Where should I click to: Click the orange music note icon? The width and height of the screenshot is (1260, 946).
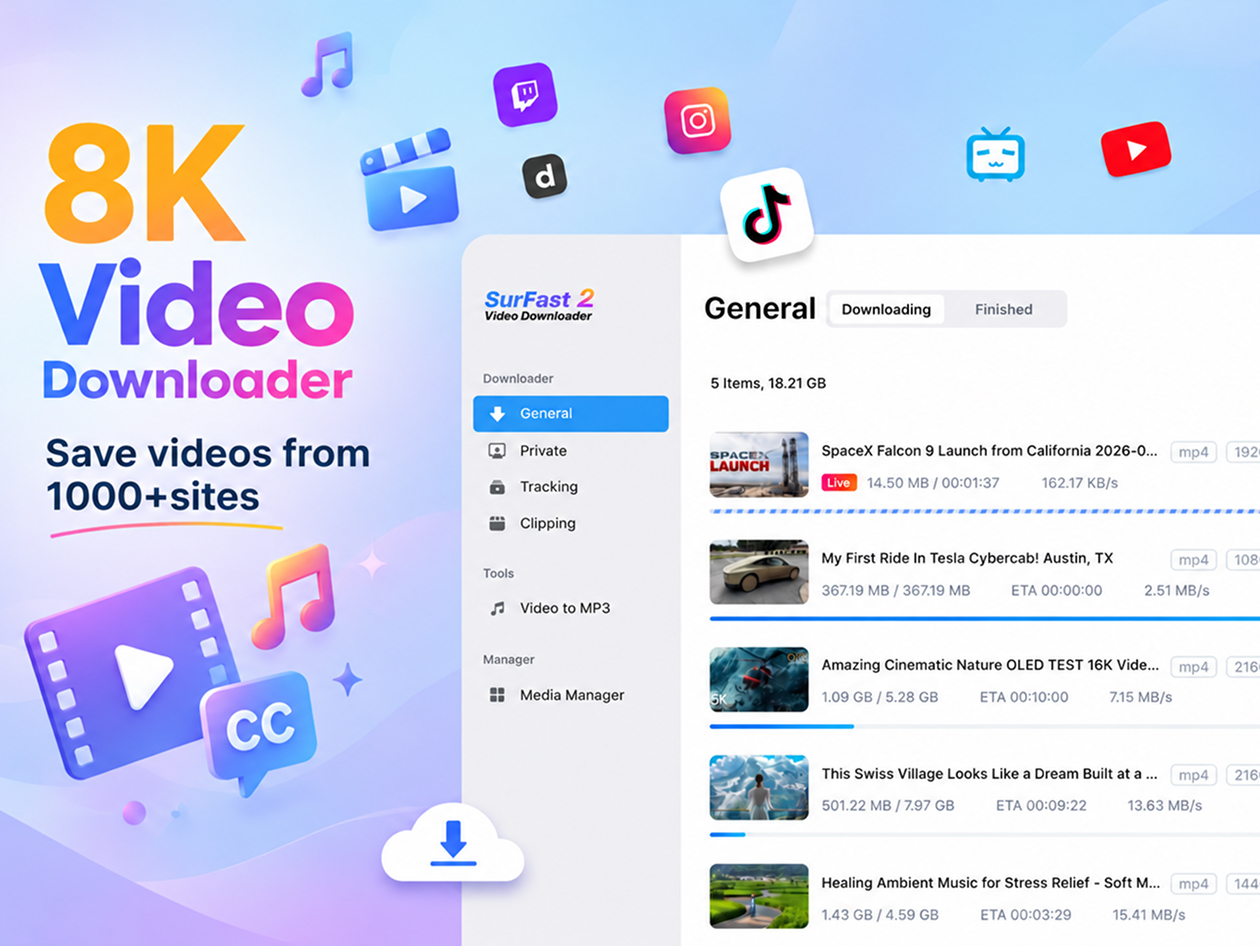292,597
